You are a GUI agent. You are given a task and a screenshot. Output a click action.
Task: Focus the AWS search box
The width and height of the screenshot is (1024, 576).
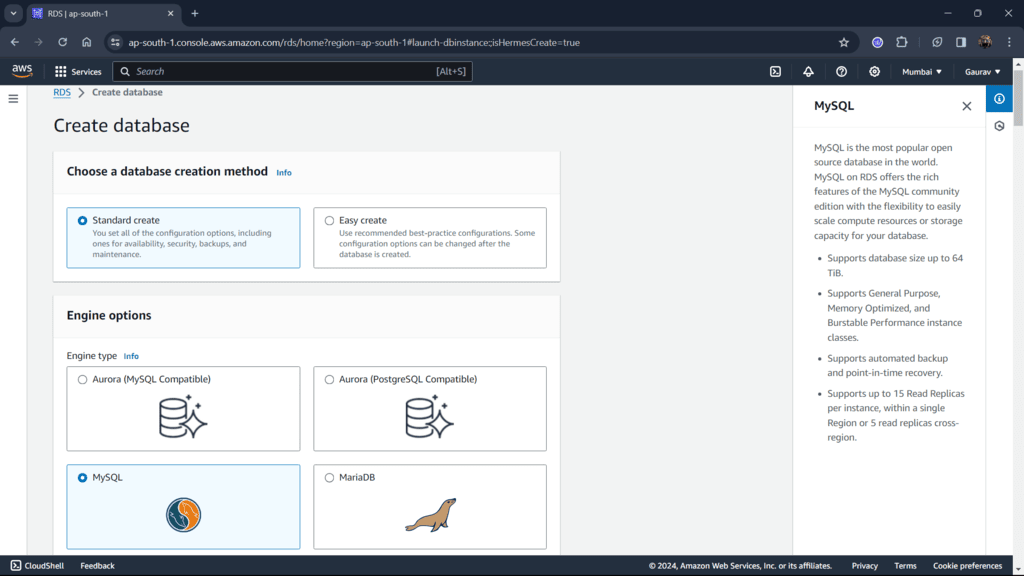293,71
